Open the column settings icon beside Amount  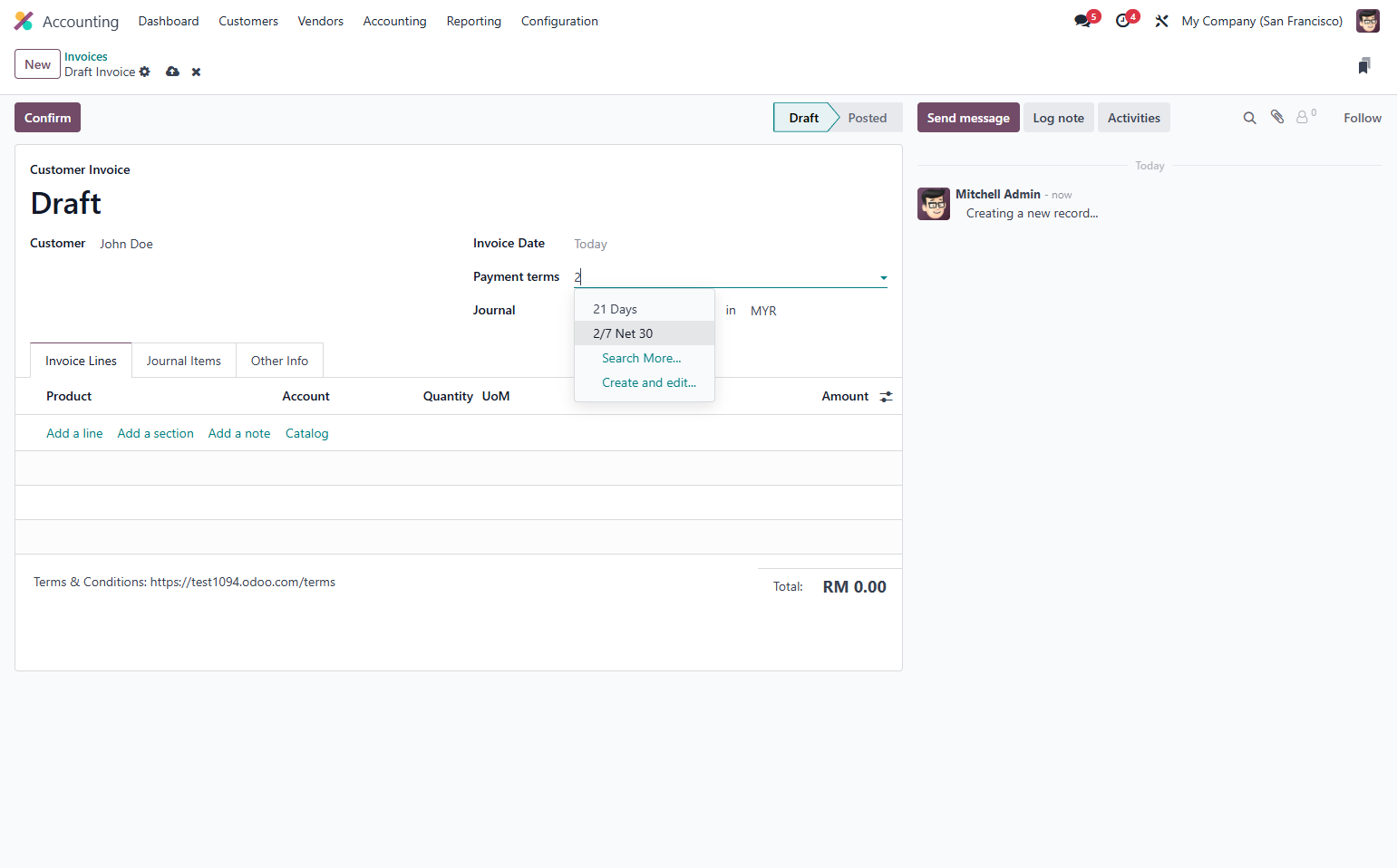(886, 396)
